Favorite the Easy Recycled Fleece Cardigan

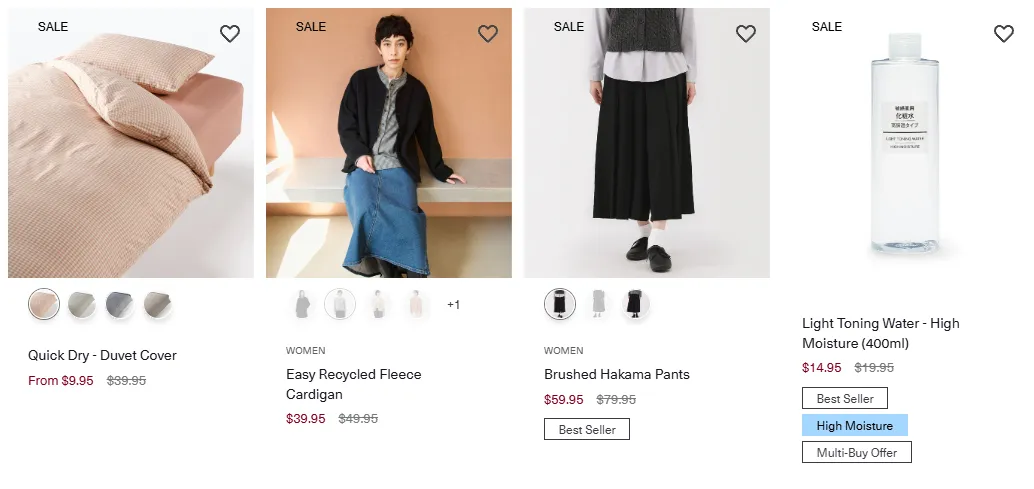pyautogui.click(x=487, y=34)
